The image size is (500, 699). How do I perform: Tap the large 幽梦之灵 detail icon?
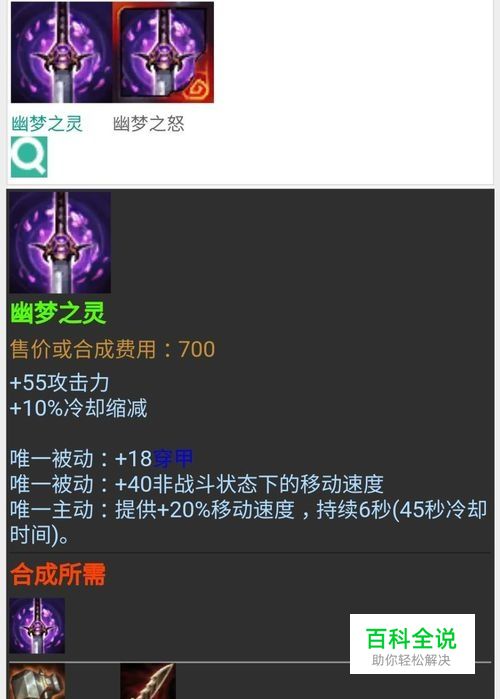(60, 243)
